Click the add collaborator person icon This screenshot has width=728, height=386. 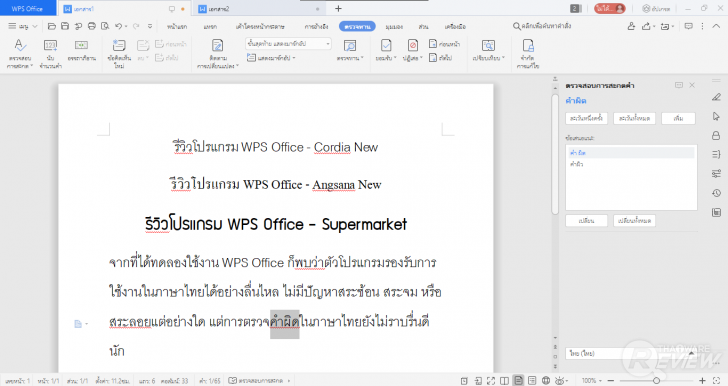pos(631,26)
